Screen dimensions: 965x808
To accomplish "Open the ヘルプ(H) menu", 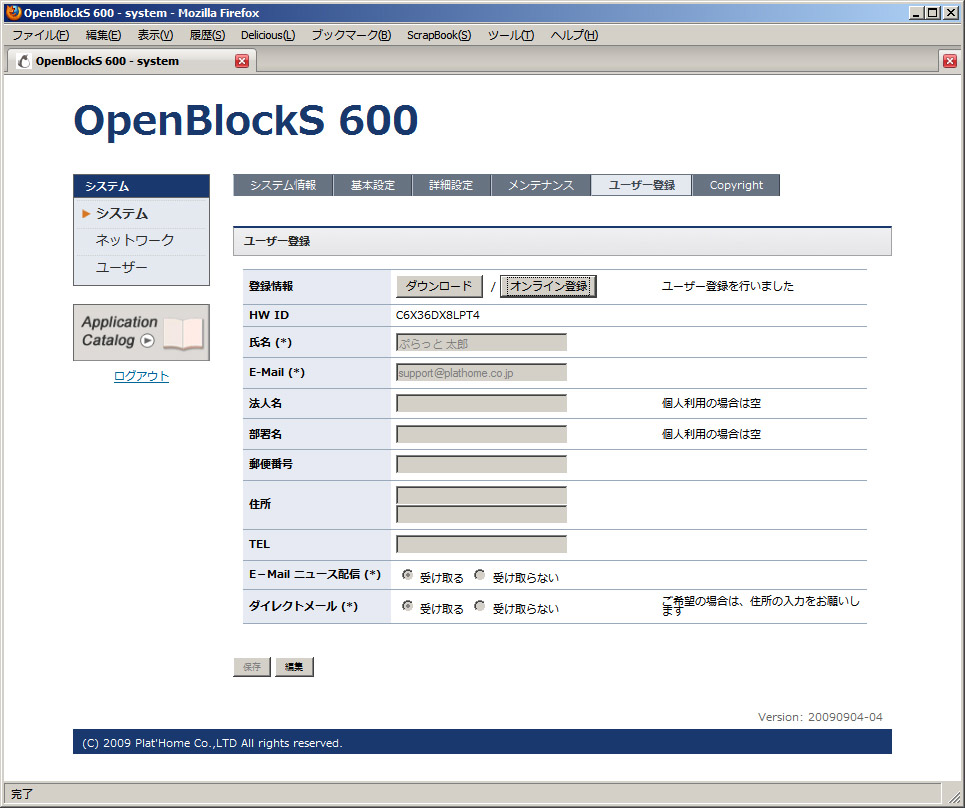I will 574,35.
